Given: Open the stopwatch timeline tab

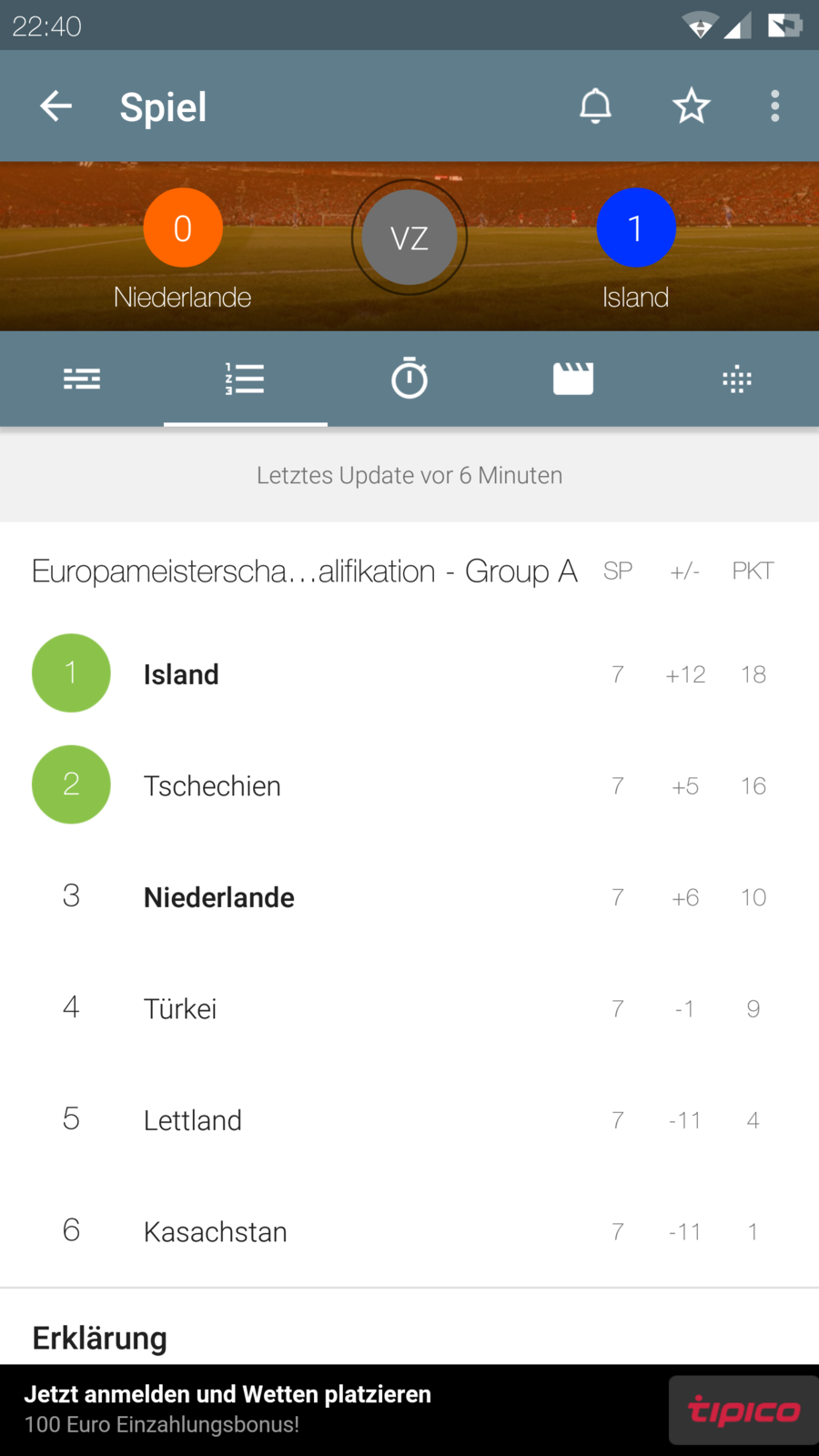Looking at the screenshot, I should point(409,379).
